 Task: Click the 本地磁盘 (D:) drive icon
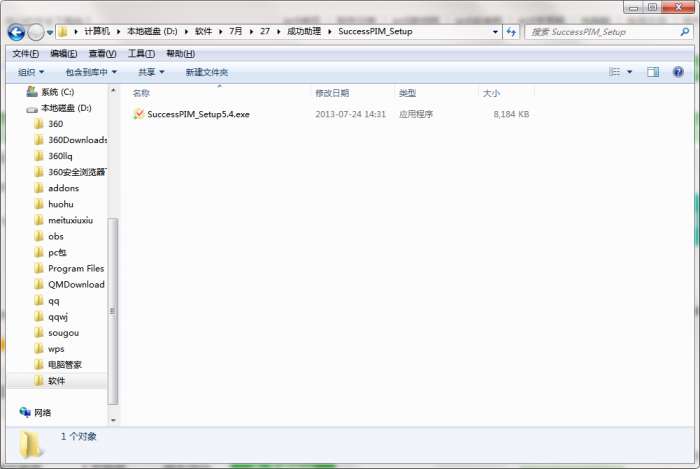(32, 109)
